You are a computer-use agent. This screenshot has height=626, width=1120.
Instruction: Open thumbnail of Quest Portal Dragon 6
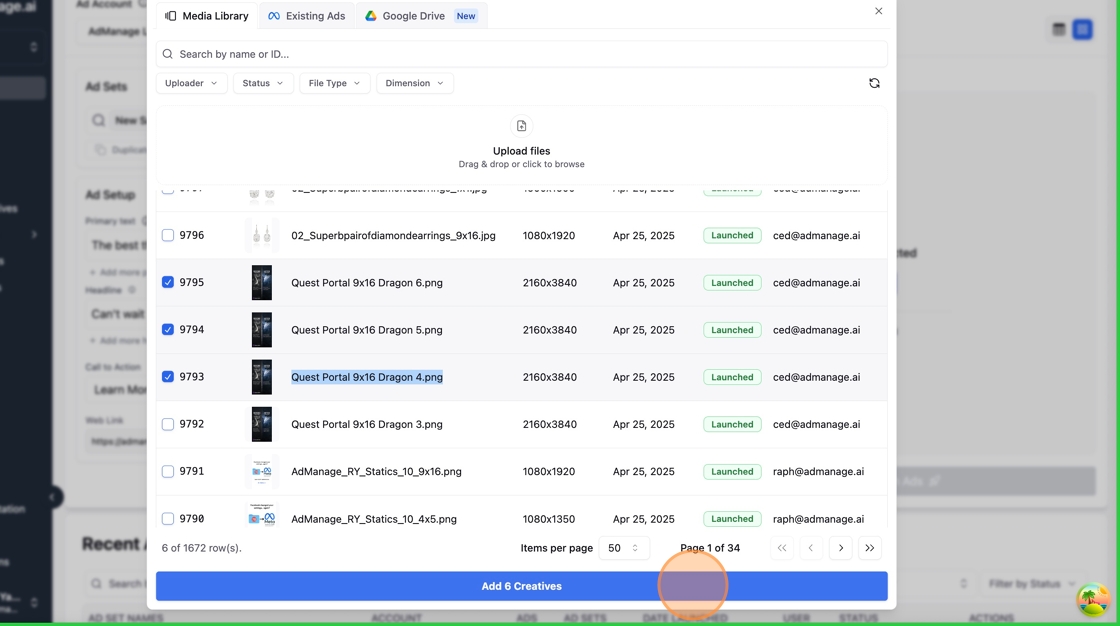[261, 282]
